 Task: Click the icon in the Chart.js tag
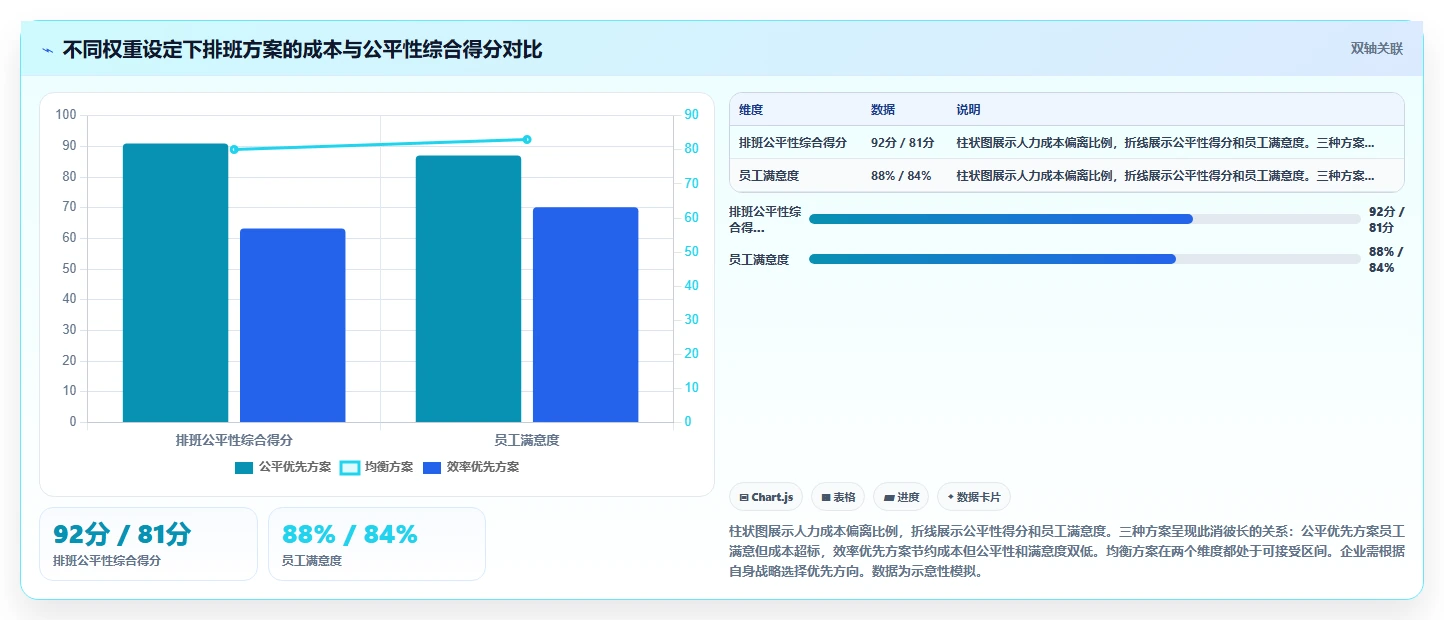[x=744, y=497]
